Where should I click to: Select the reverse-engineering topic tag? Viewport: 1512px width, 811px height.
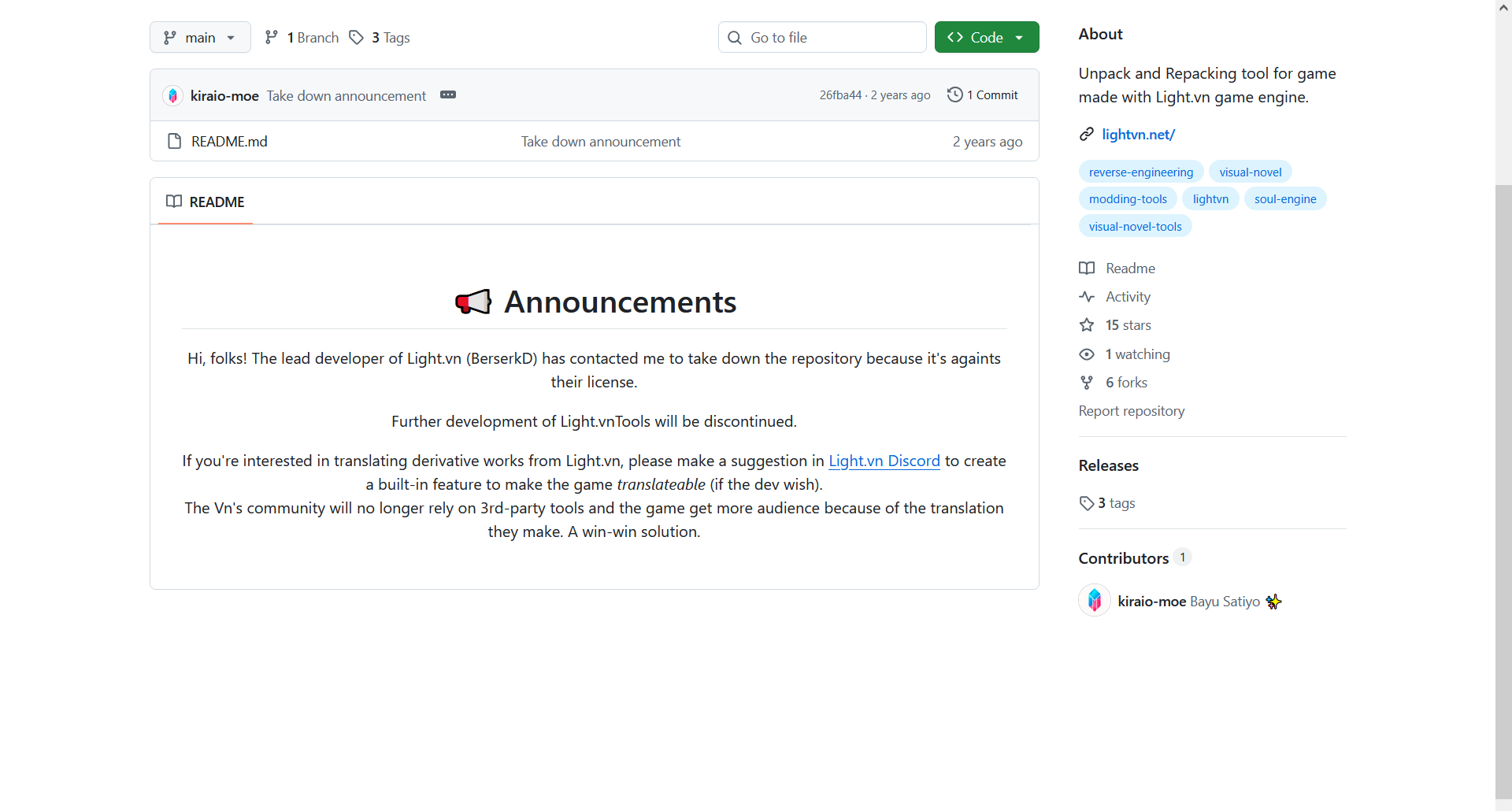point(1141,172)
